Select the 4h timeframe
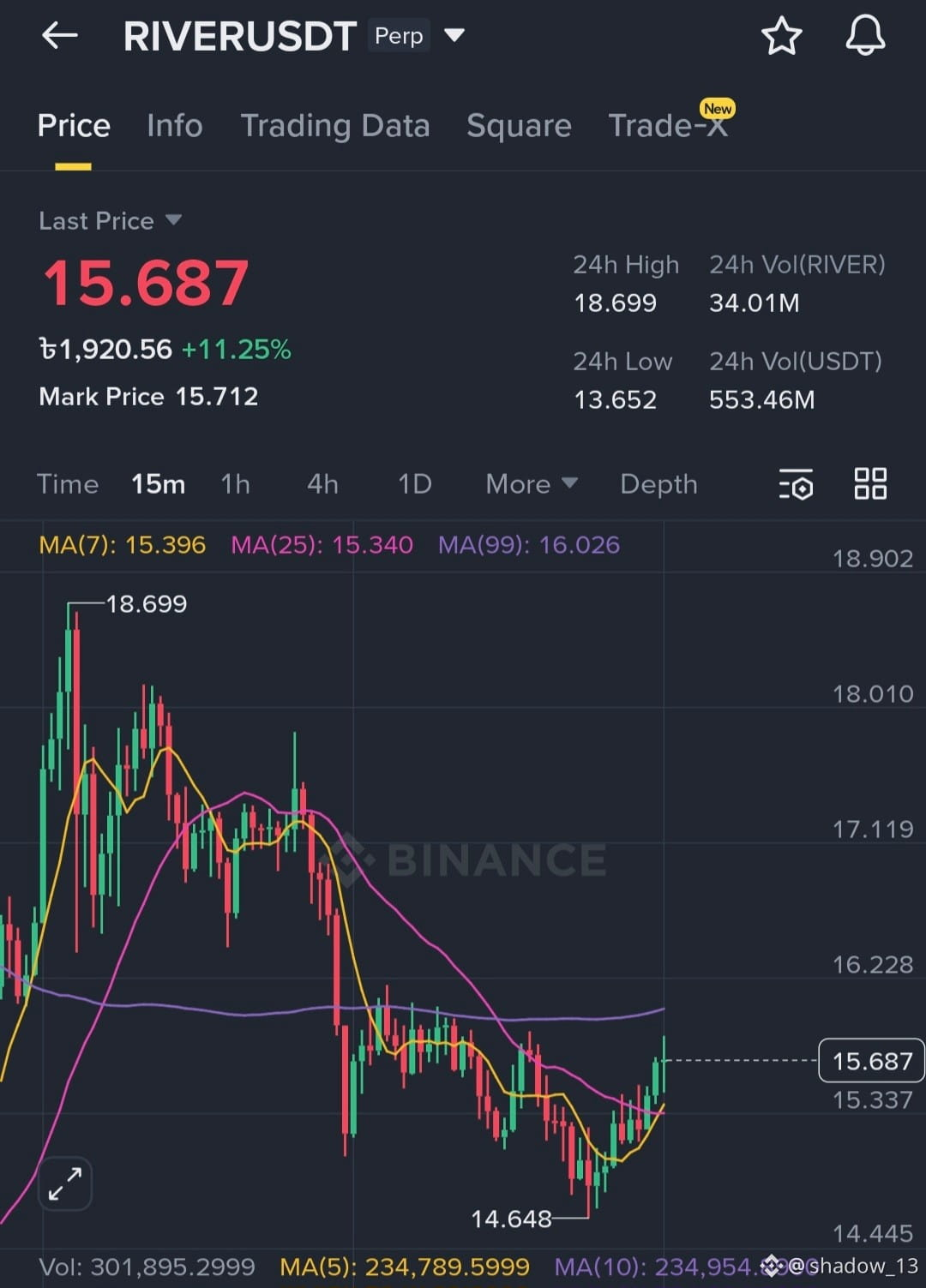This screenshot has height=1288, width=926. (322, 484)
